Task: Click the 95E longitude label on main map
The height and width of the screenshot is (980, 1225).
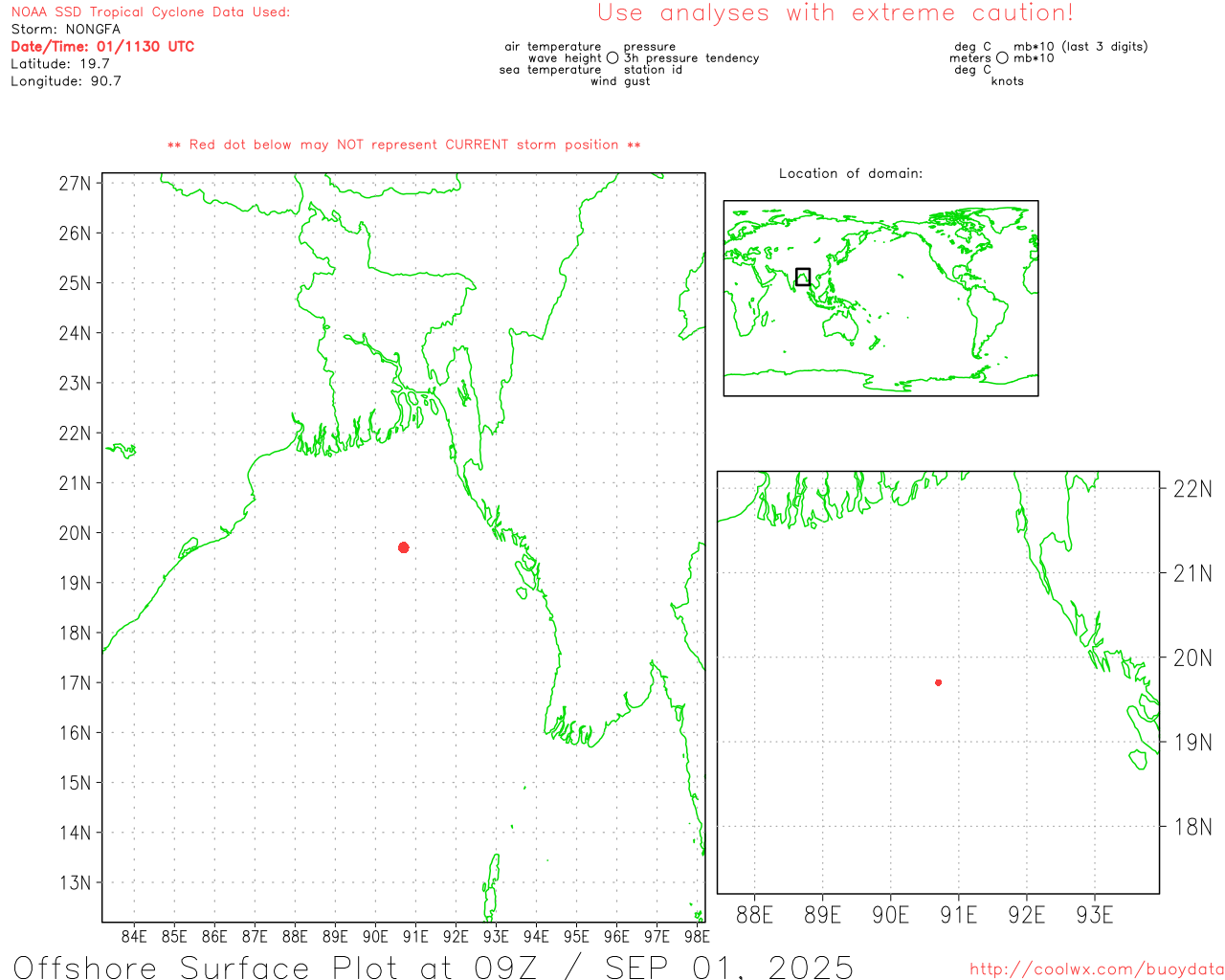Action: click(x=576, y=937)
